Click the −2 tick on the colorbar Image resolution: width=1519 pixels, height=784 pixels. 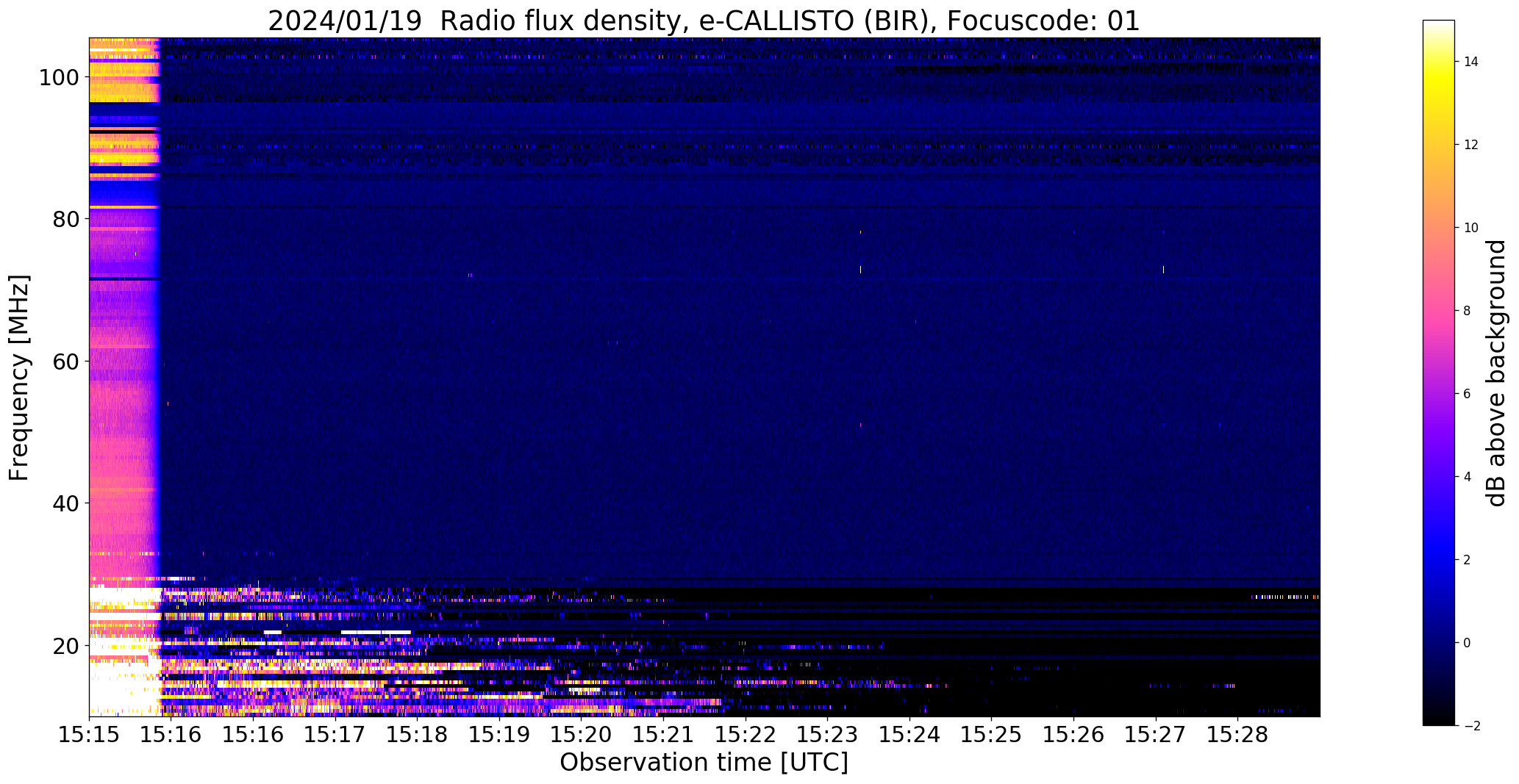1472,726
